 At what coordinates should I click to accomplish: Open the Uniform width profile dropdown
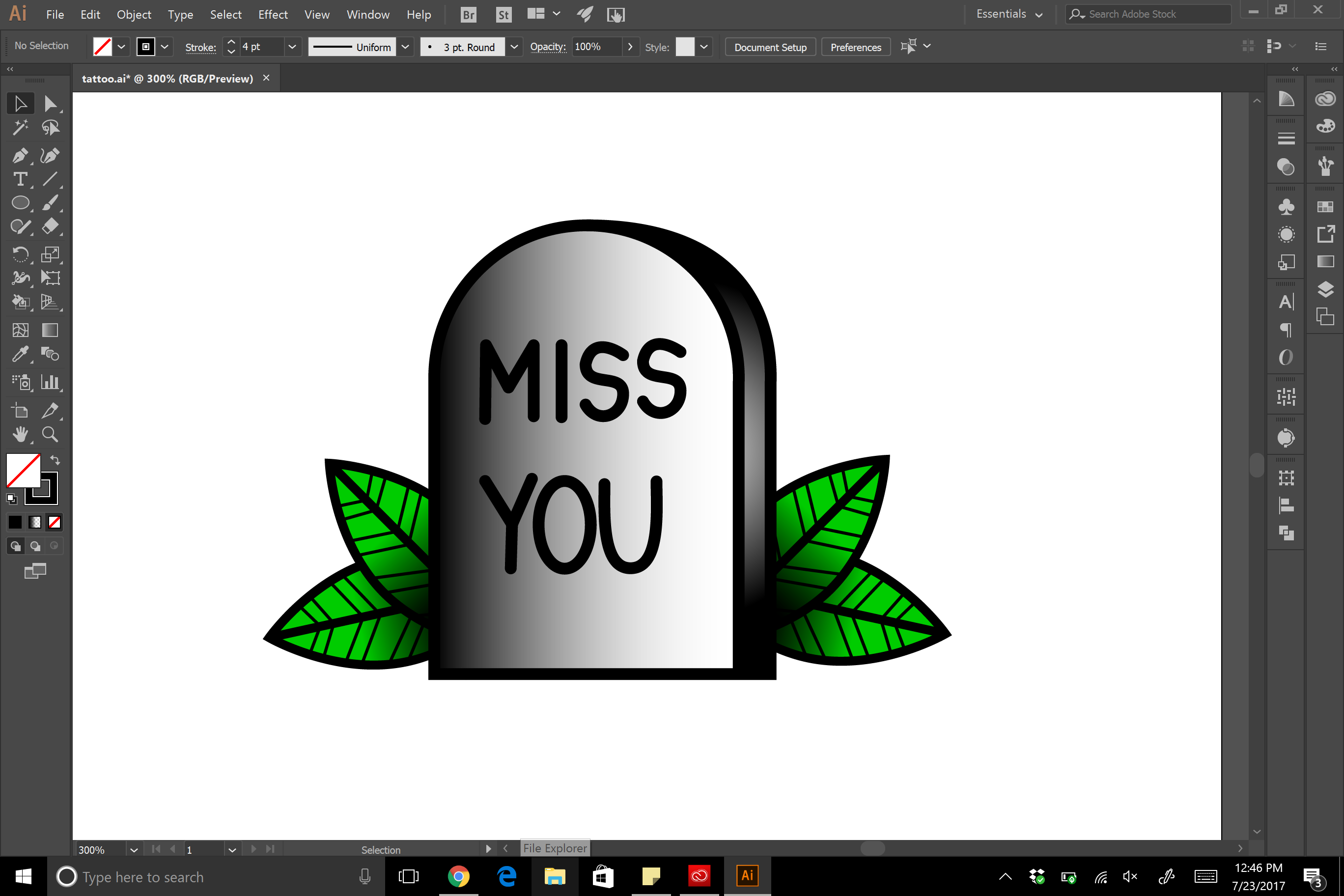point(405,47)
